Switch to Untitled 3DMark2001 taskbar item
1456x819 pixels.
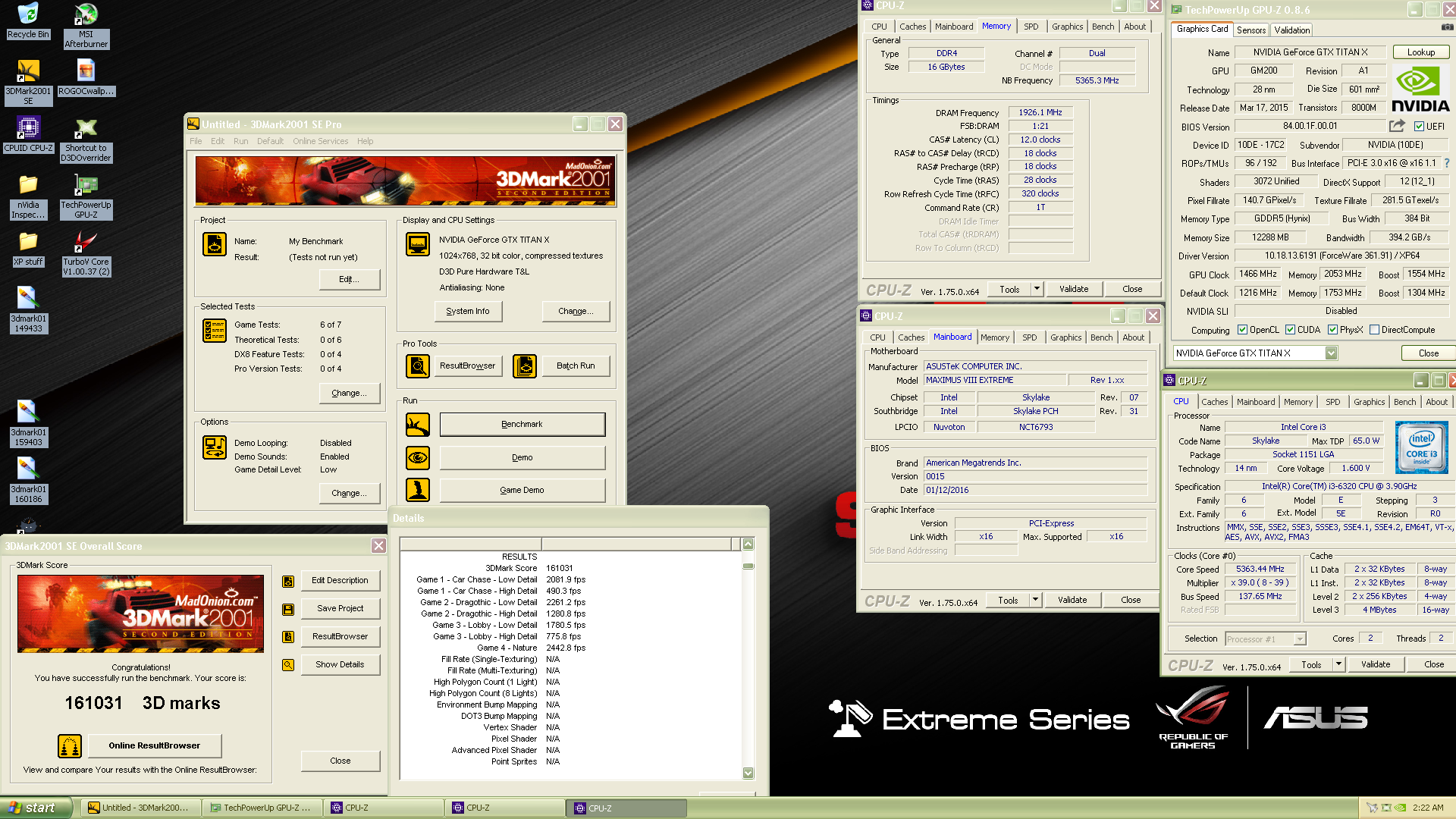point(141,808)
